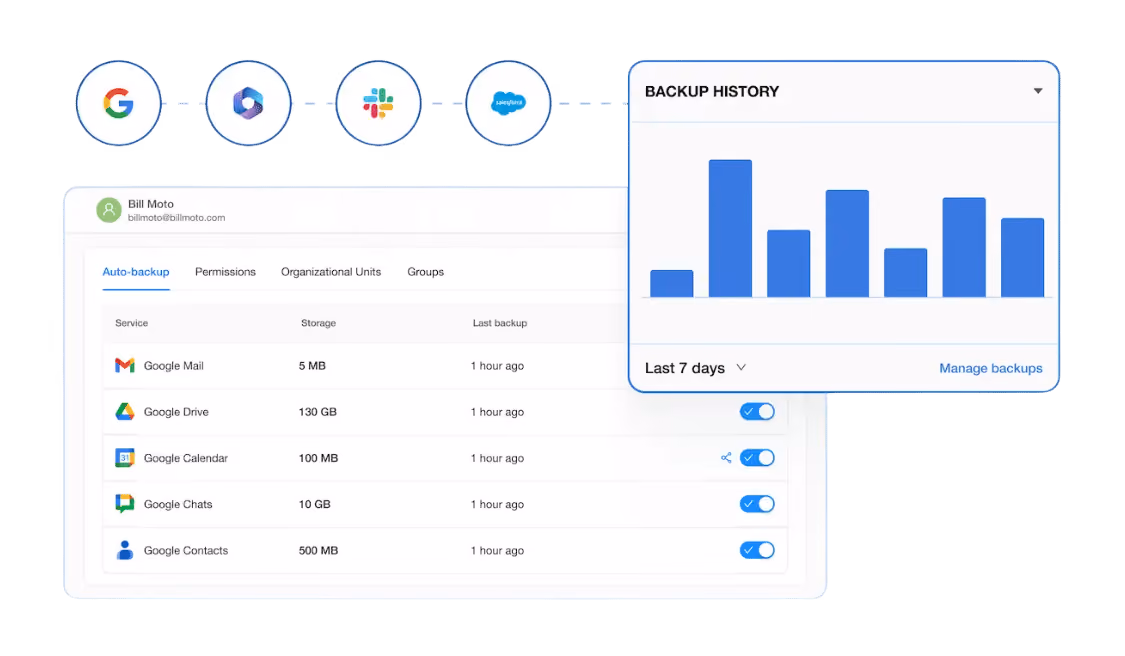
Task: Select the Google Contacts service name
Action: pos(186,550)
